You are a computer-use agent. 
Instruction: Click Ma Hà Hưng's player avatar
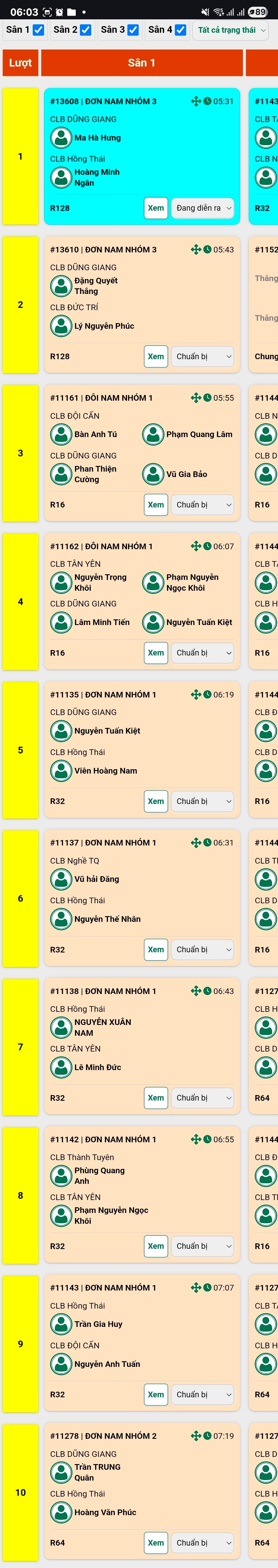point(61,138)
